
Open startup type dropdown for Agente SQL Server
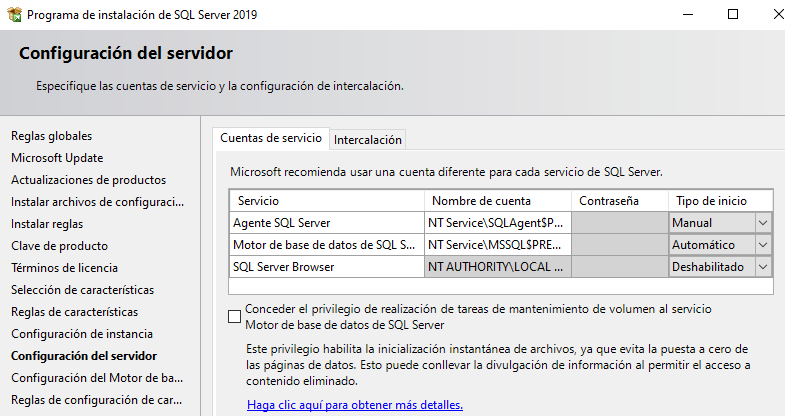tap(763, 223)
